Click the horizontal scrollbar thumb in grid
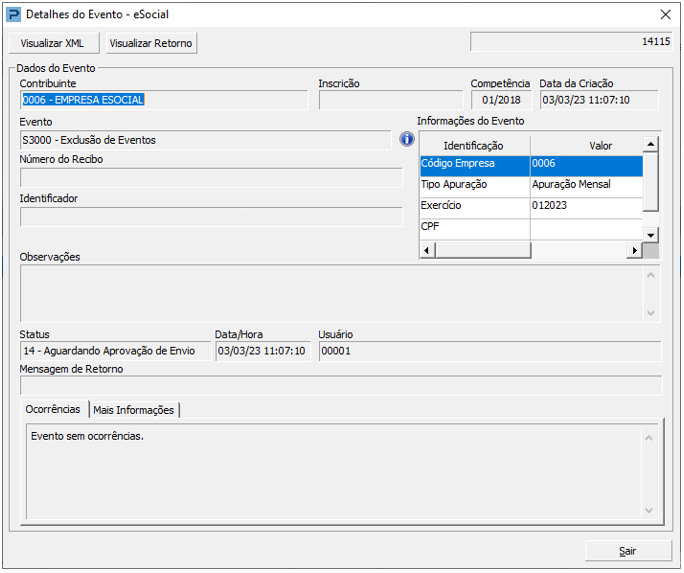Viewport: 684px width, 573px height. coord(483,251)
